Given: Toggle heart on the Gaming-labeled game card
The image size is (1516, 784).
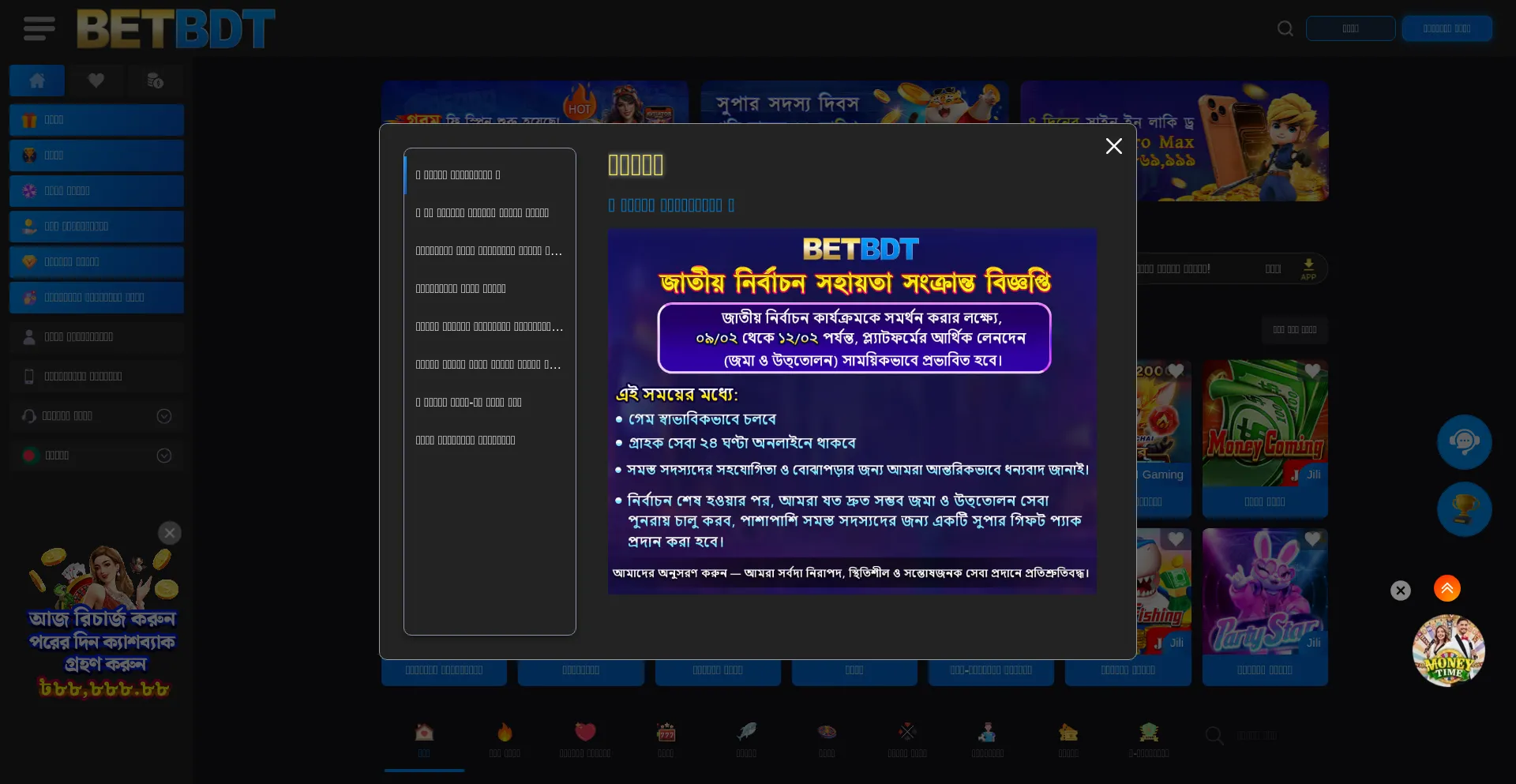Looking at the screenshot, I should point(1176,371).
